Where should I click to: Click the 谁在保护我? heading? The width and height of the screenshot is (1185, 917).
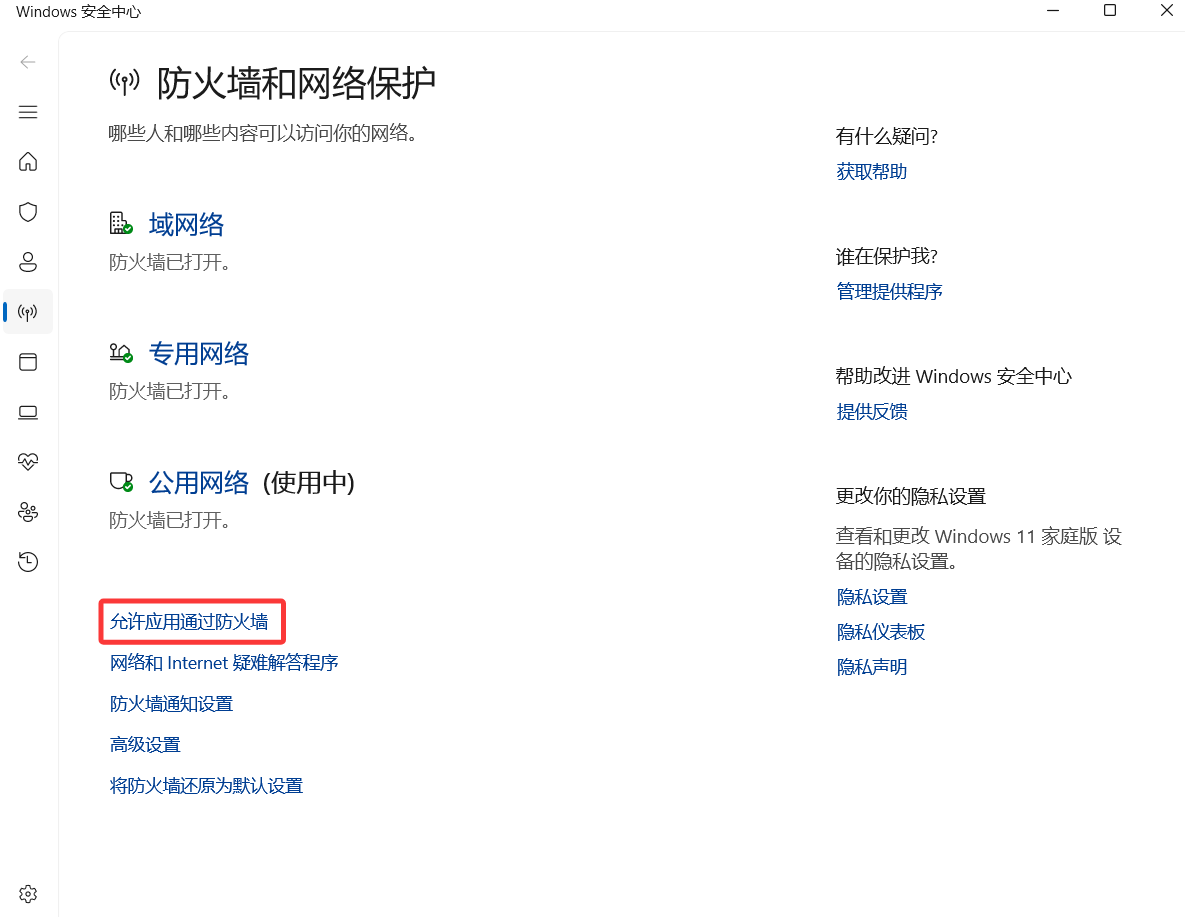pyautogui.click(x=886, y=256)
